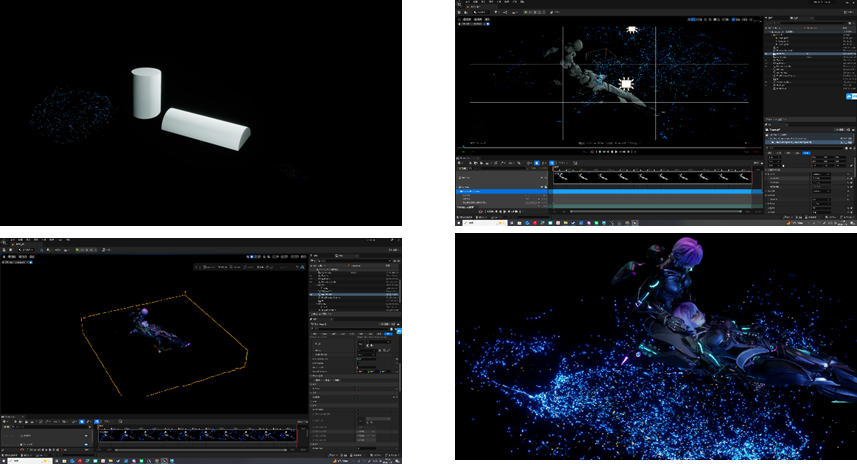The image size is (857, 464).
Task: Select the light actor icon beside the mannequin's legs
Action: 627,85
